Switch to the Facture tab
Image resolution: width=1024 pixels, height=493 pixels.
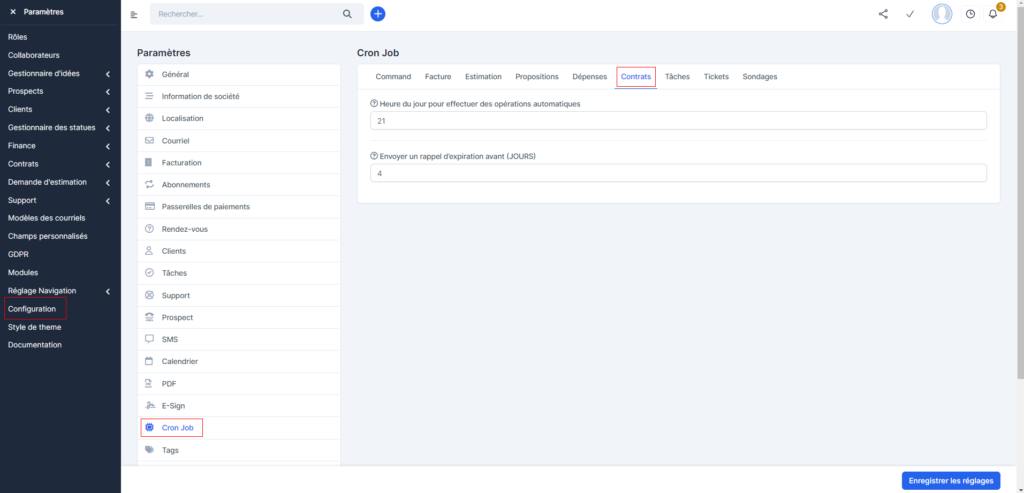click(x=438, y=76)
